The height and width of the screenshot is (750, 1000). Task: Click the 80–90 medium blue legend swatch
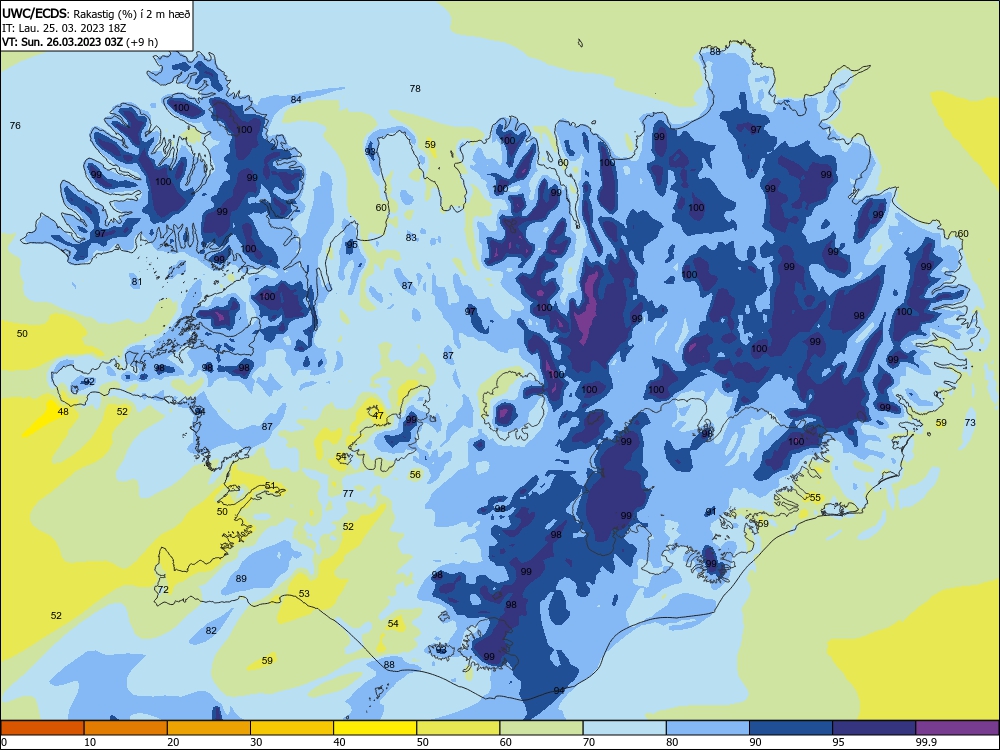point(708,728)
